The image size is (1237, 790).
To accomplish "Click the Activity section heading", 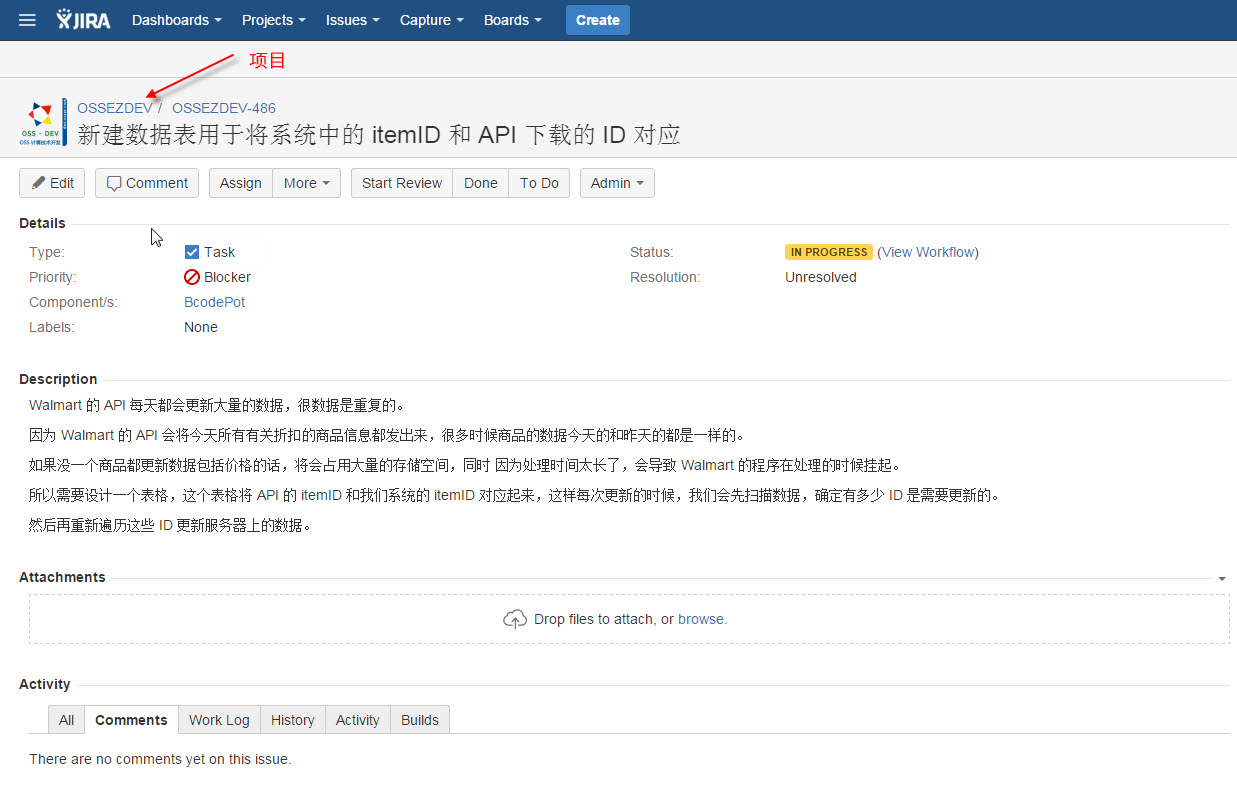I will (45, 684).
